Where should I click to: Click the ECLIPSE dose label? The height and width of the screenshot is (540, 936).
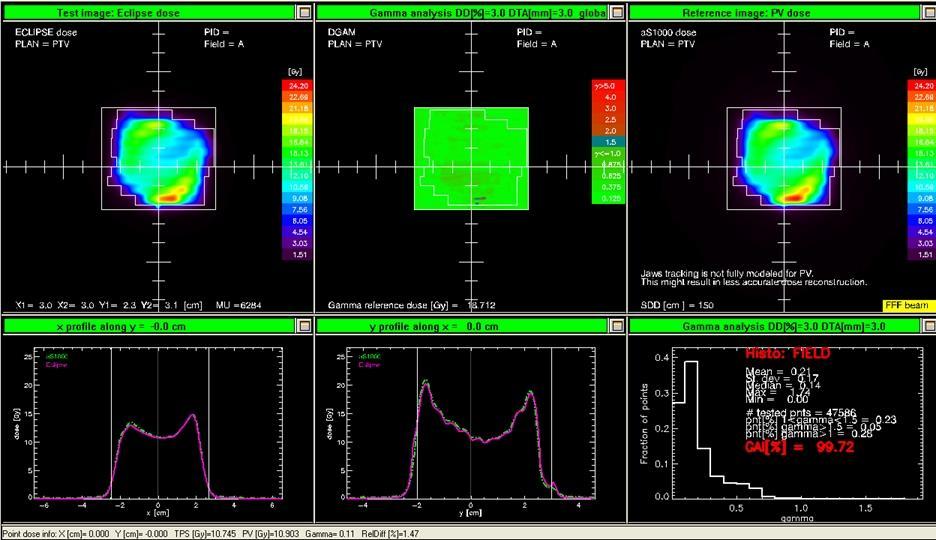click(x=46, y=32)
